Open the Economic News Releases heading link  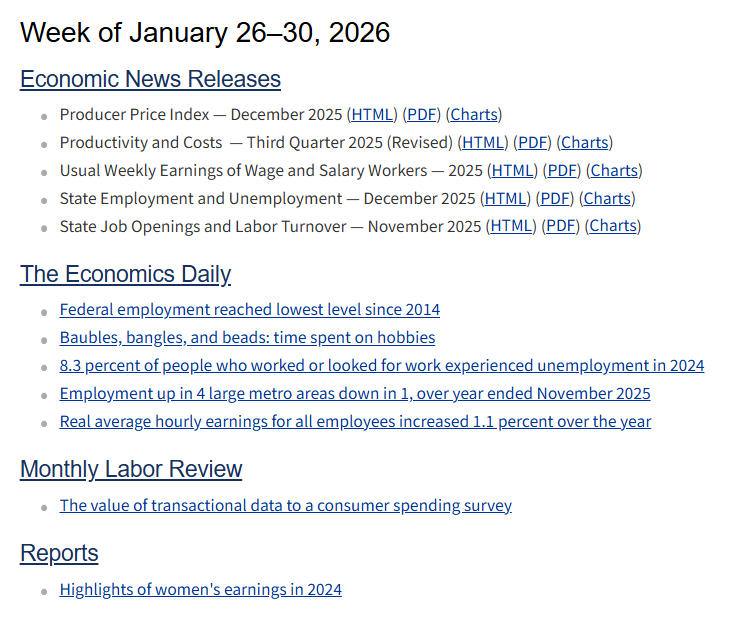coord(150,79)
